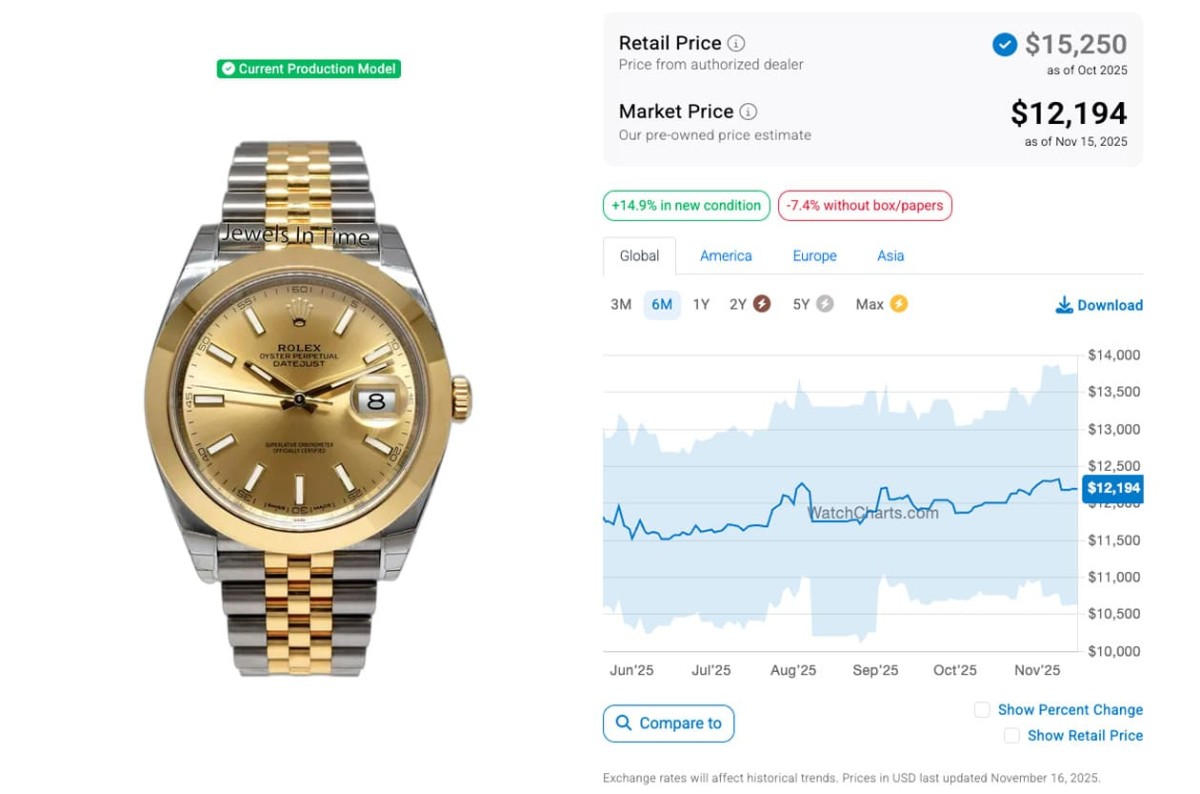
Task: Click the magnifier icon in Compare to
Action: tap(624, 723)
